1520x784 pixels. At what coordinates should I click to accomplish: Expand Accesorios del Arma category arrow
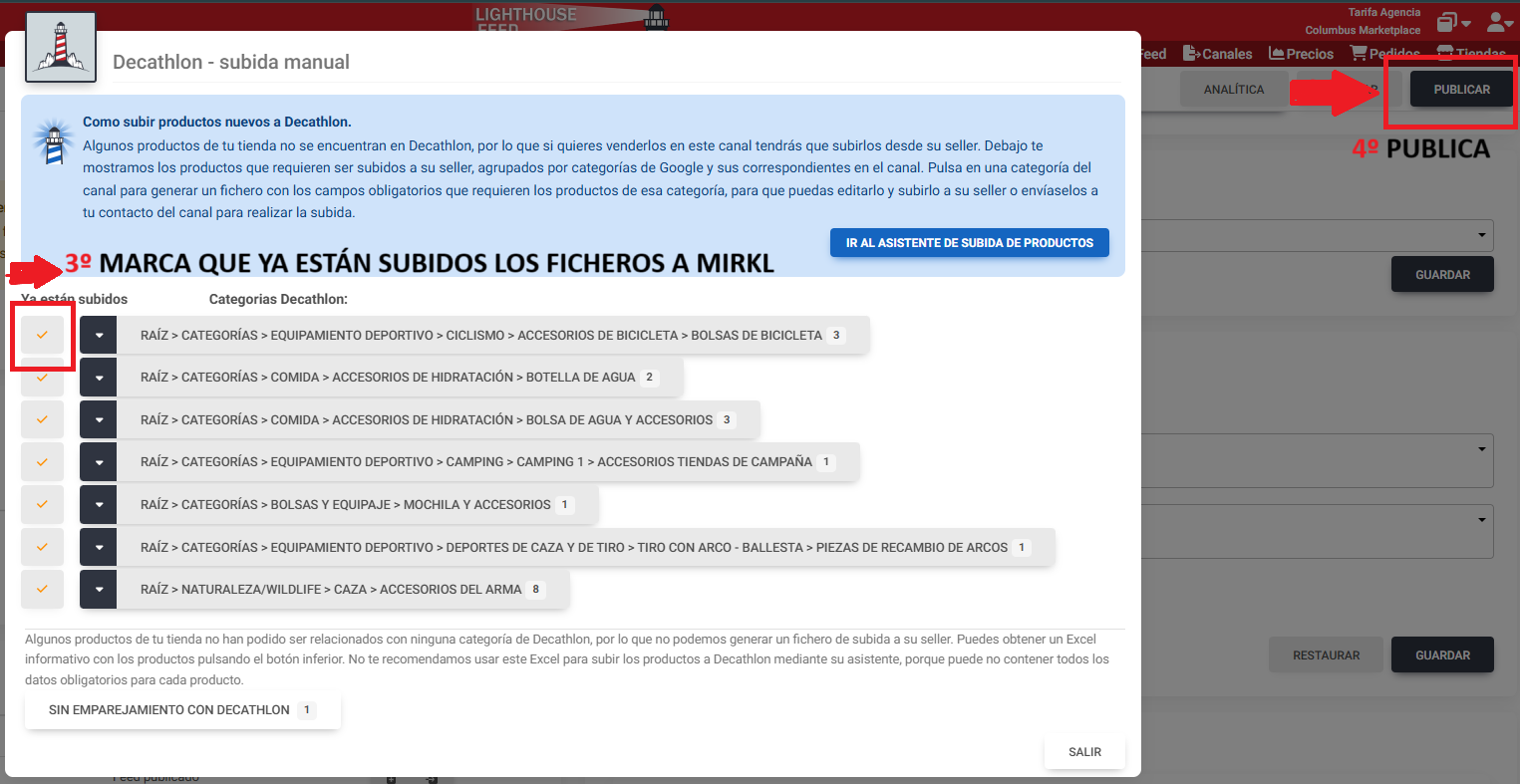[x=99, y=589]
